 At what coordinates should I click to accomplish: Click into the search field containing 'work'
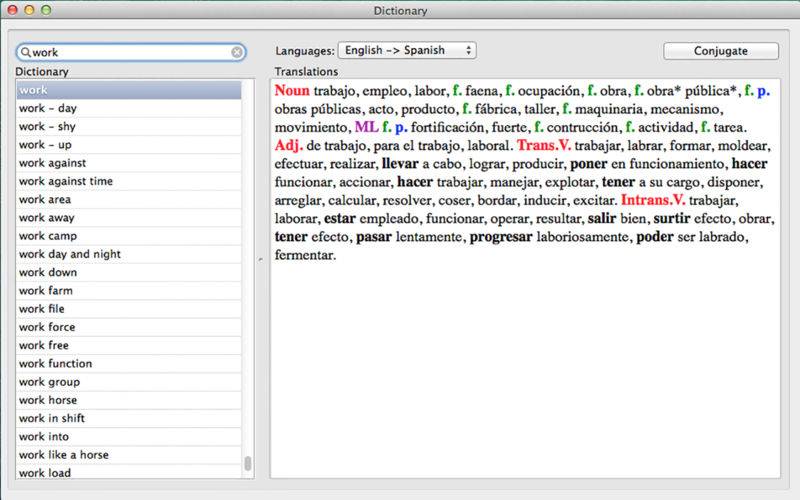point(131,52)
